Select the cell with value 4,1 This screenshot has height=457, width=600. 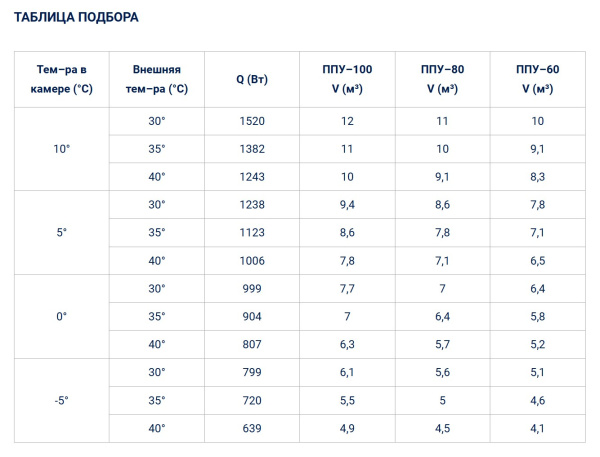[x=538, y=428]
